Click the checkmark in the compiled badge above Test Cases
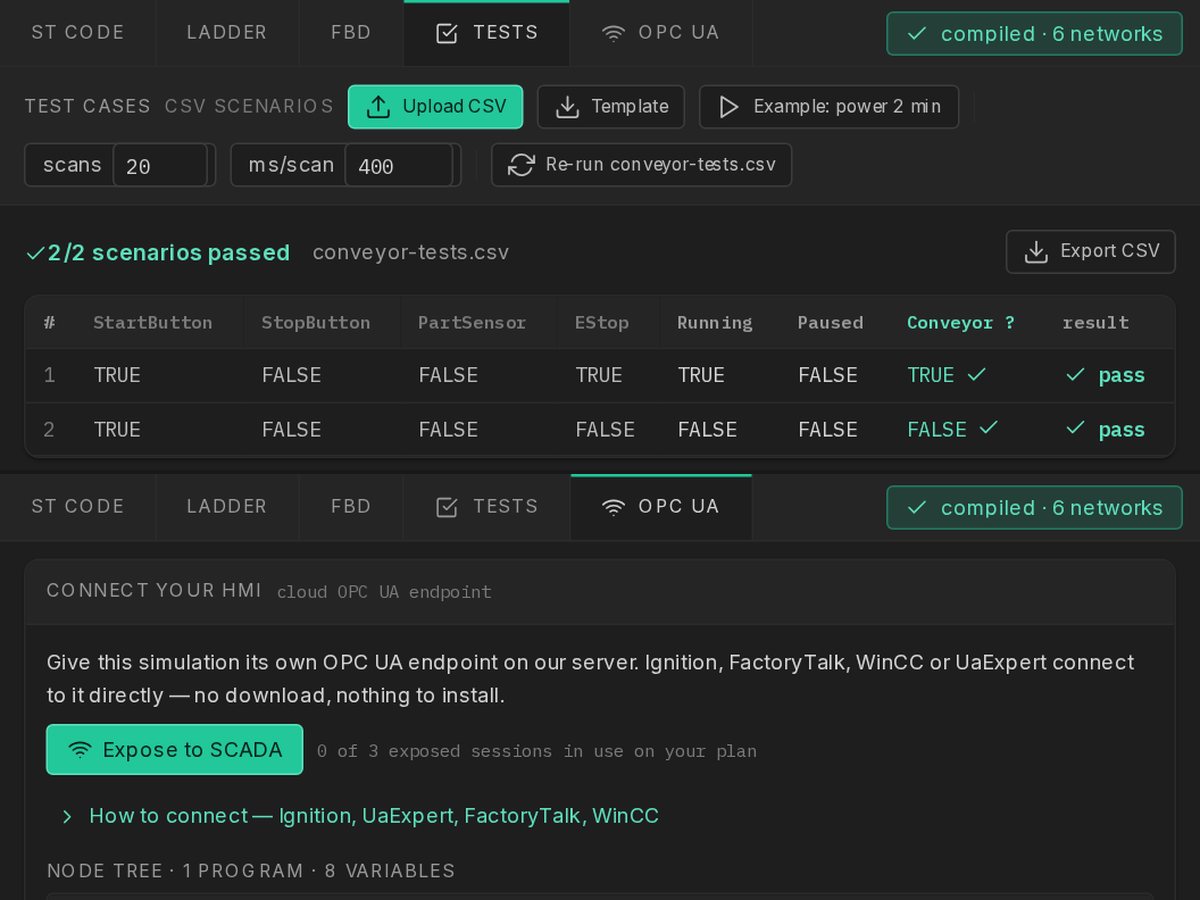The width and height of the screenshot is (1200, 900). [916, 34]
